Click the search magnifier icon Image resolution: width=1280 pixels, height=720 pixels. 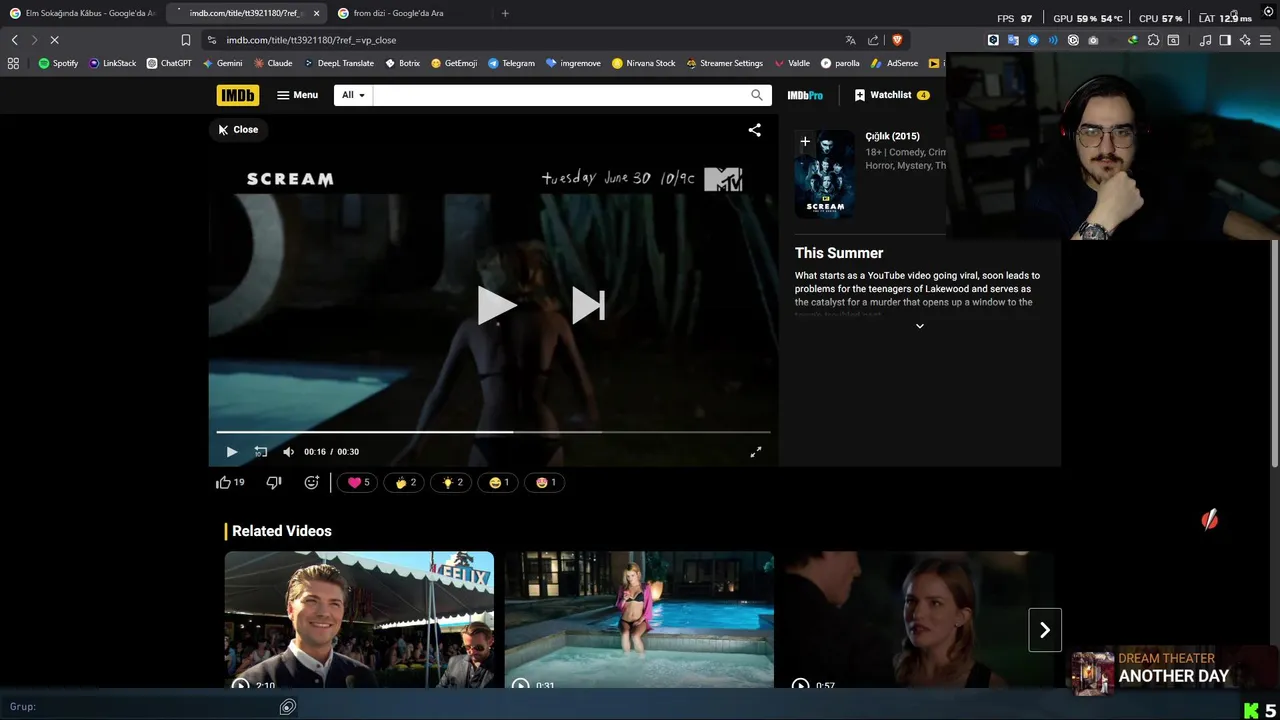click(x=757, y=95)
